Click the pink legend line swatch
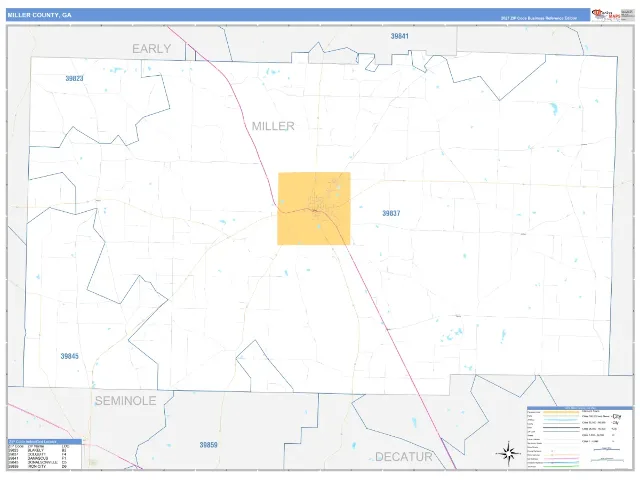The image size is (640, 480). coord(561,459)
